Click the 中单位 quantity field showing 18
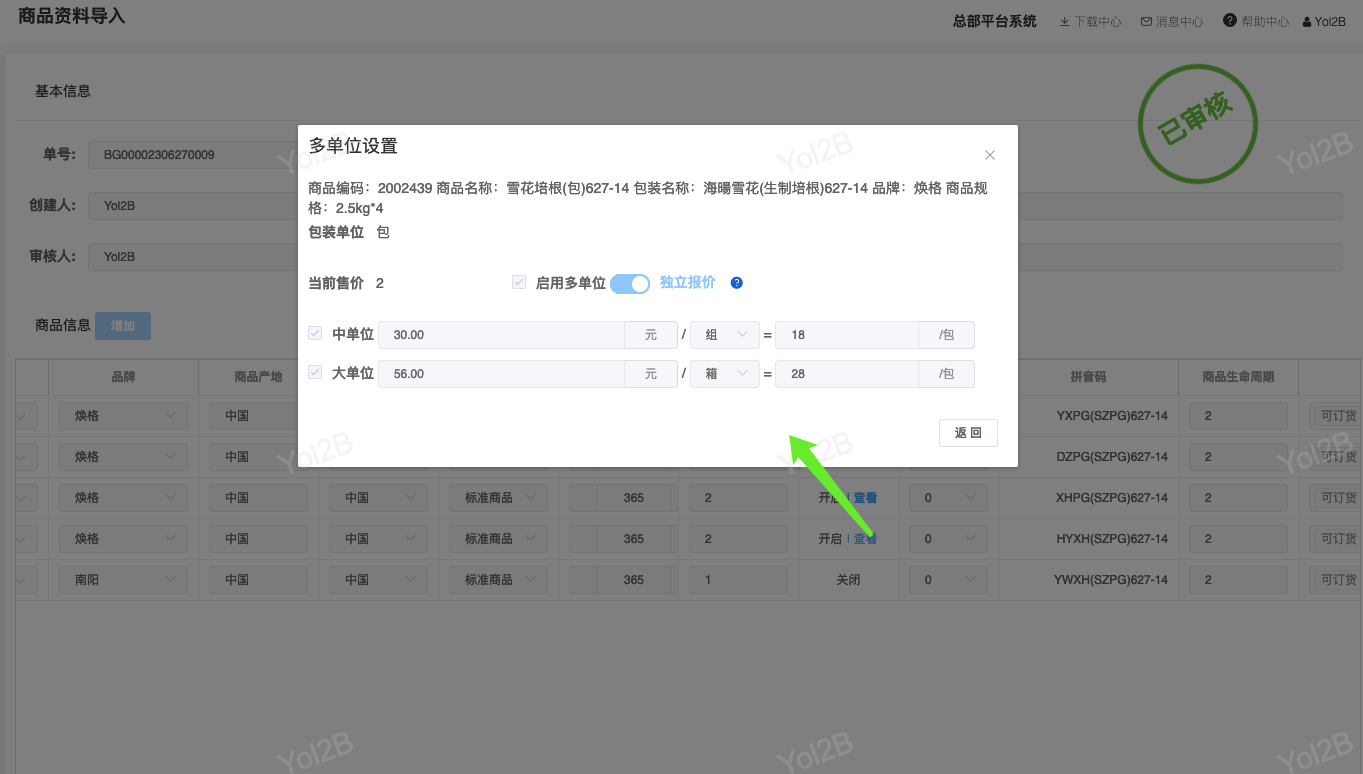This screenshot has width=1363, height=774. pyautogui.click(x=847, y=335)
